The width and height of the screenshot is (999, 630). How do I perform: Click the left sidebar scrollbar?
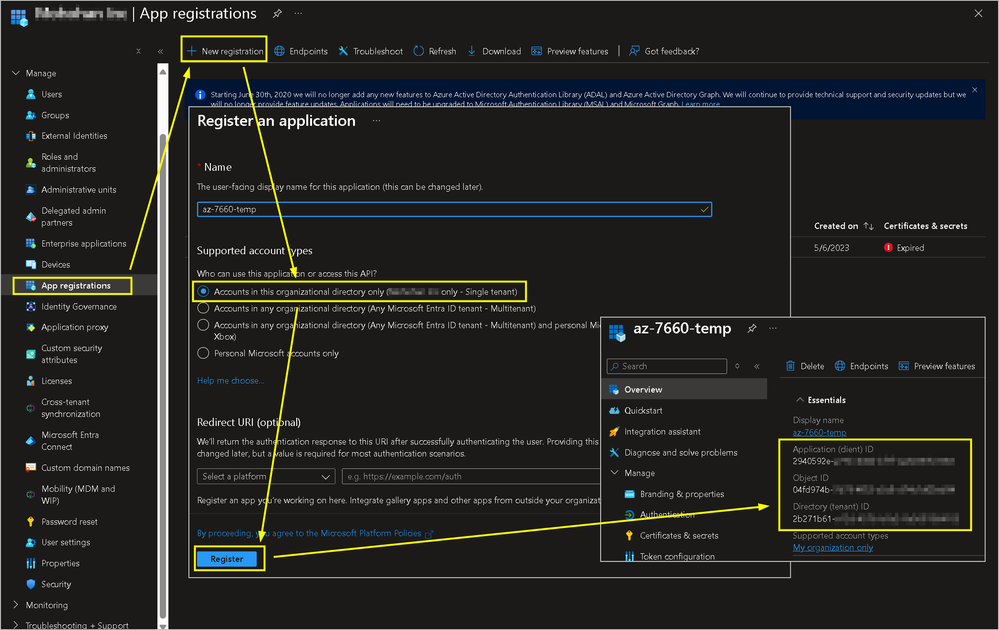(163, 376)
